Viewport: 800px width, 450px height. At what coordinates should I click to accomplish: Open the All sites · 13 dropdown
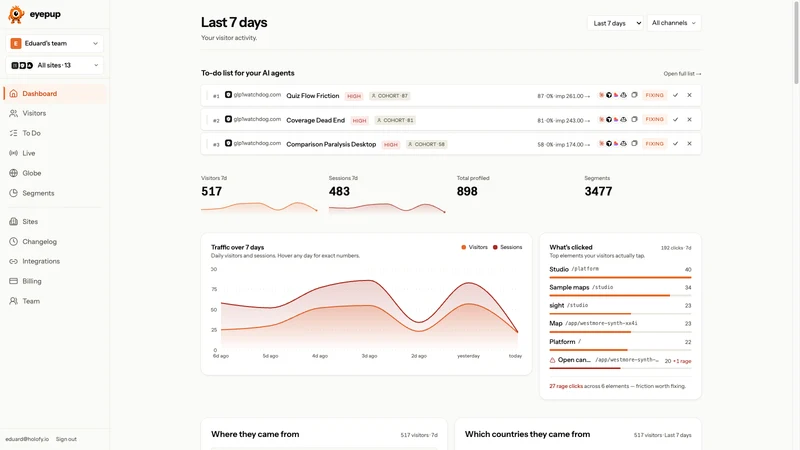point(55,65)
